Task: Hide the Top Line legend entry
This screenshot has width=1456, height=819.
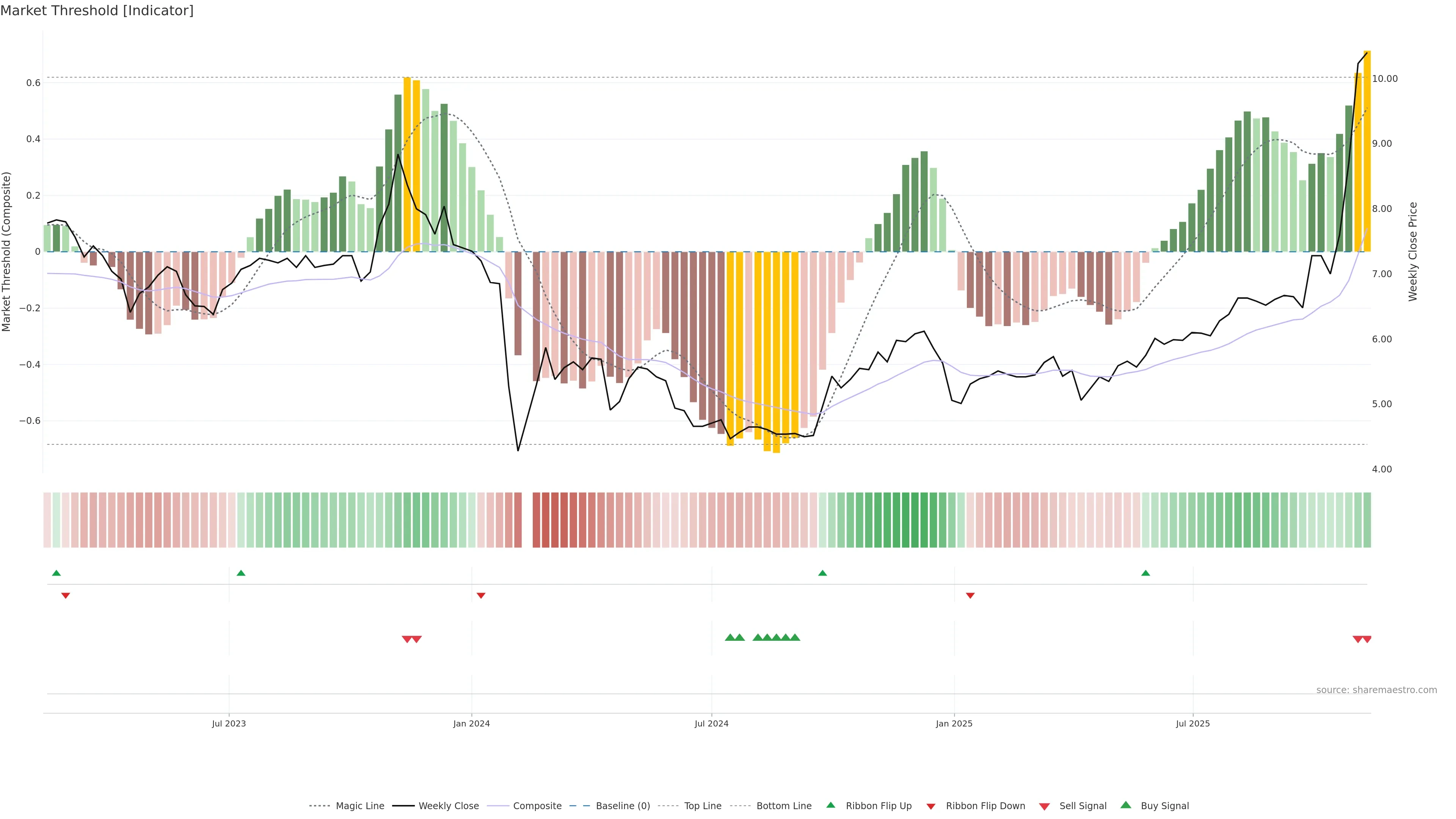Action: coord(703,806)
